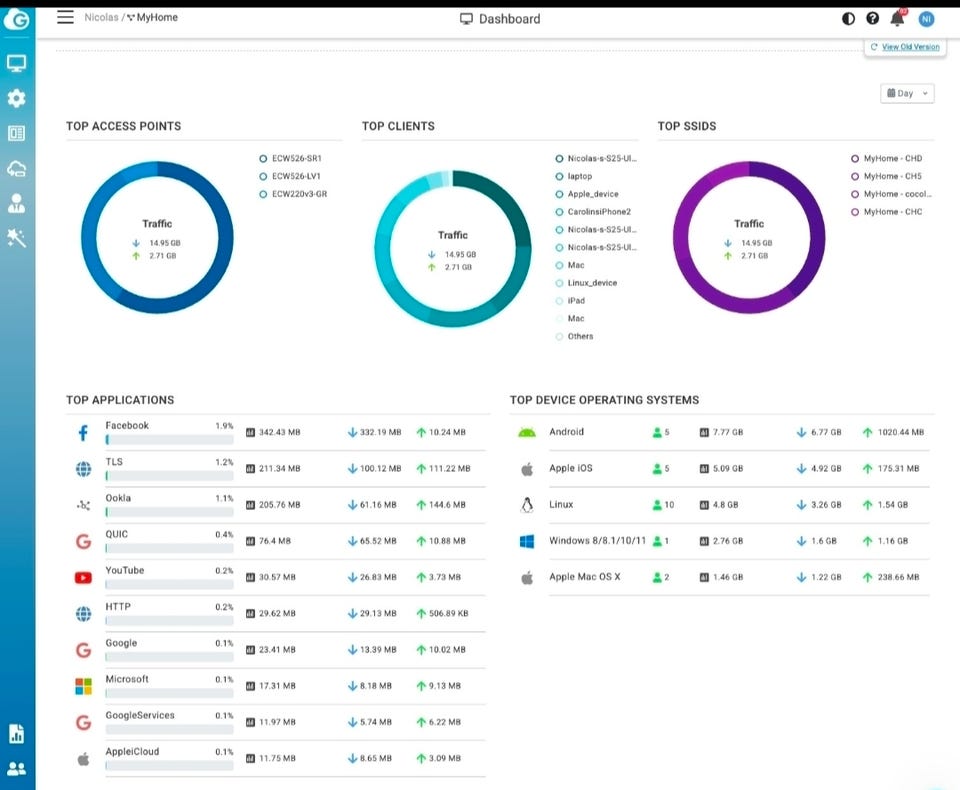Toggle laptop client legend entry
The image size is (960, 790).
pyautogui.click(x=574, y=176)
